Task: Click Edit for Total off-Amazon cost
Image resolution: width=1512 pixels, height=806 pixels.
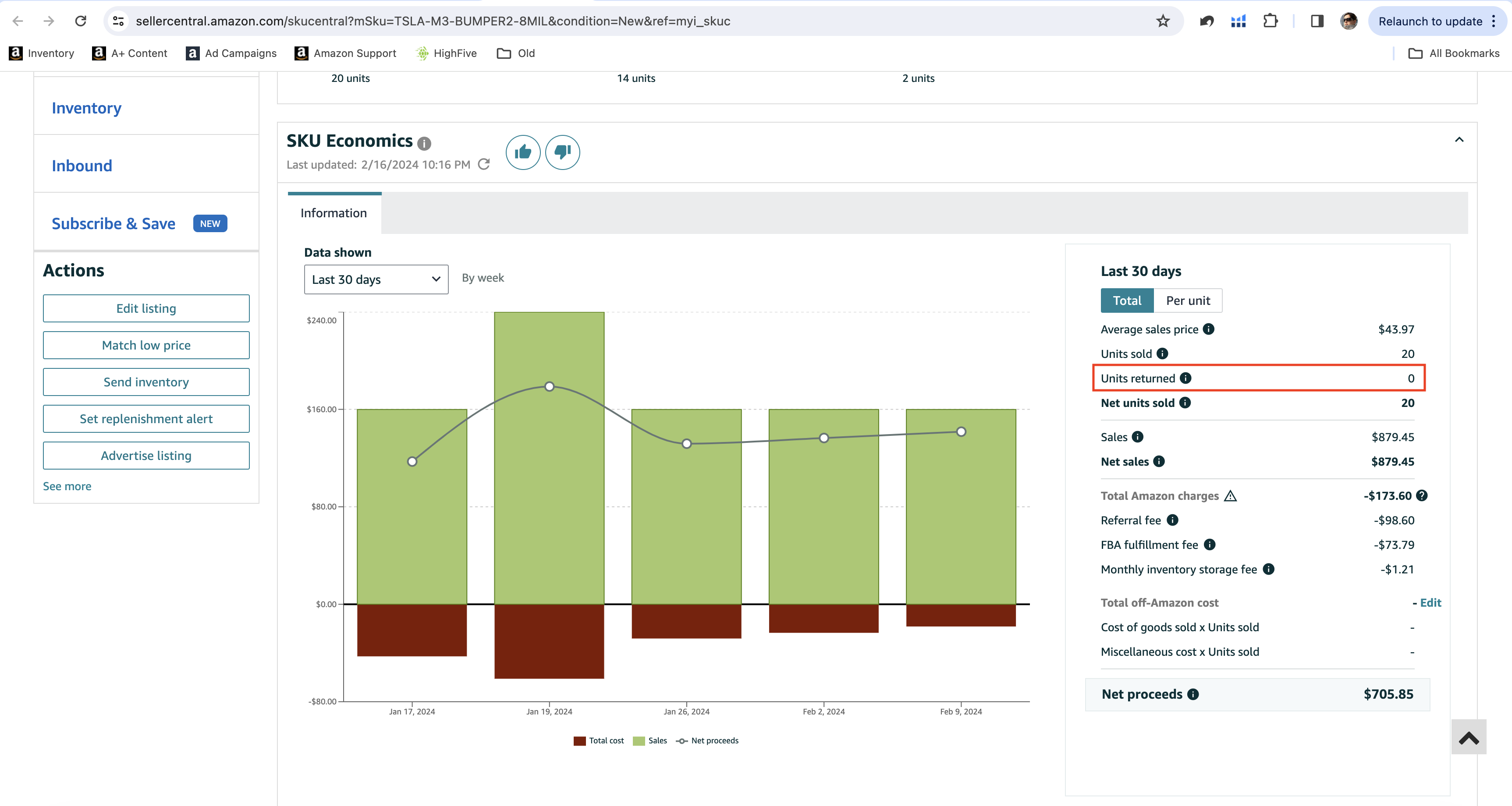Action: pyautogui.click(x=1430, y=602)
